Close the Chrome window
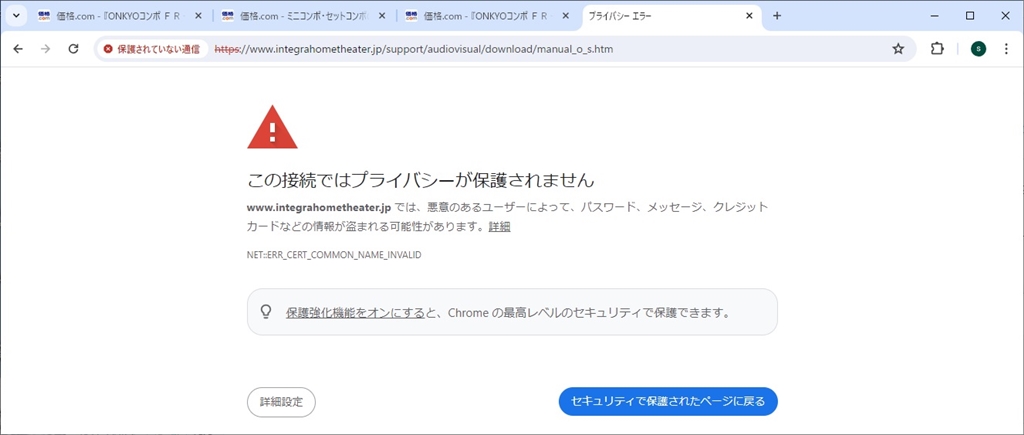 click(x=1005, y=16)
